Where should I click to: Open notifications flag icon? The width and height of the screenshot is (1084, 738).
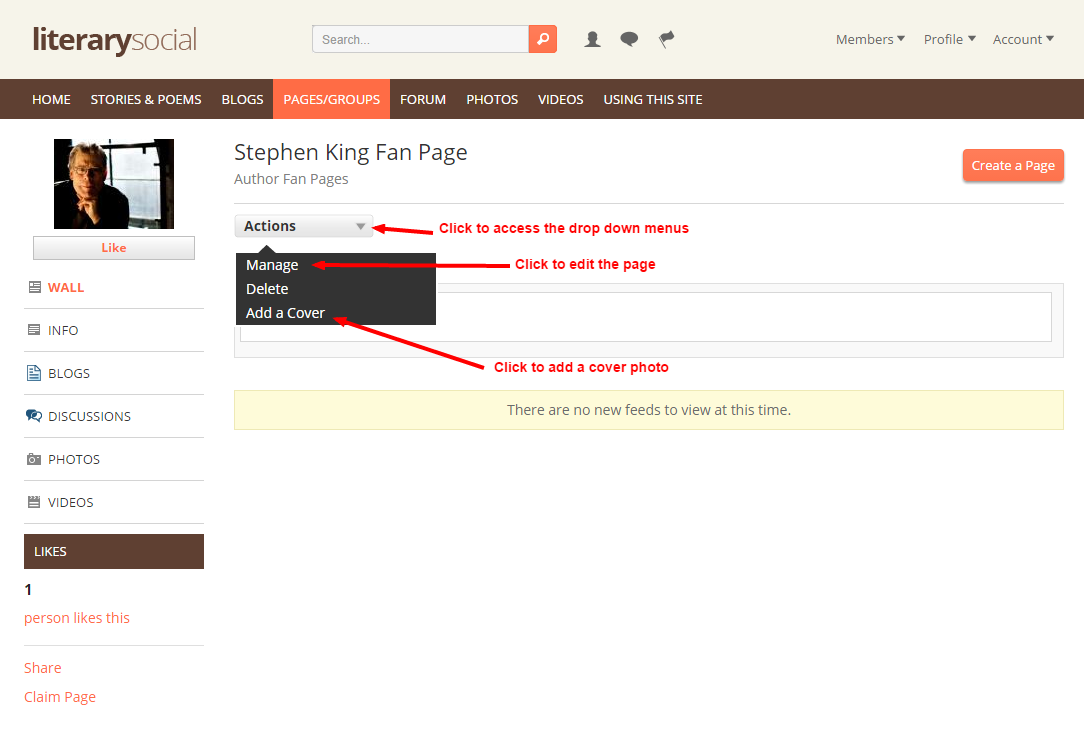click(666, 39)
